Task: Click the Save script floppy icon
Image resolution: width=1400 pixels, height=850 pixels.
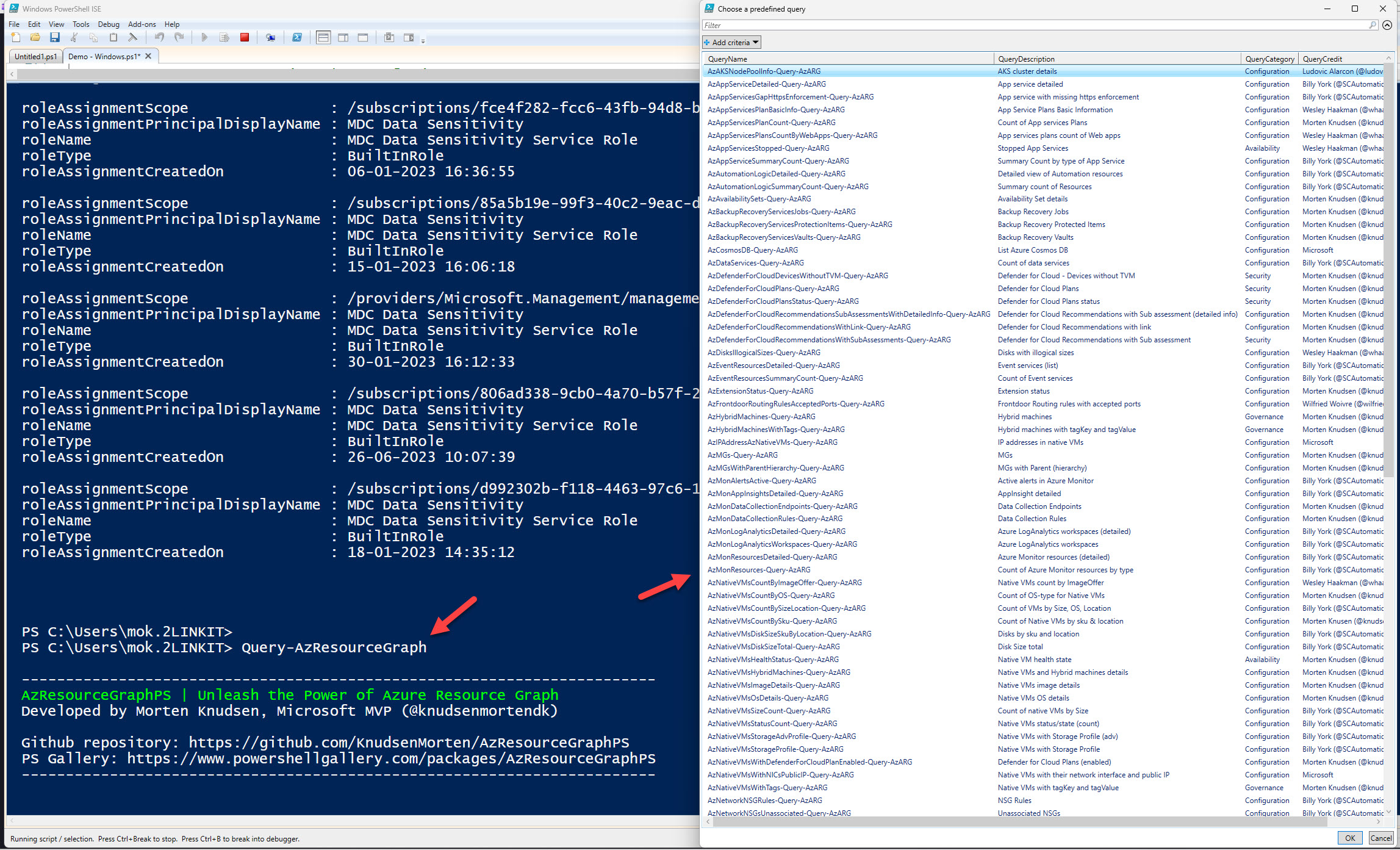Action: pos(55,38)
